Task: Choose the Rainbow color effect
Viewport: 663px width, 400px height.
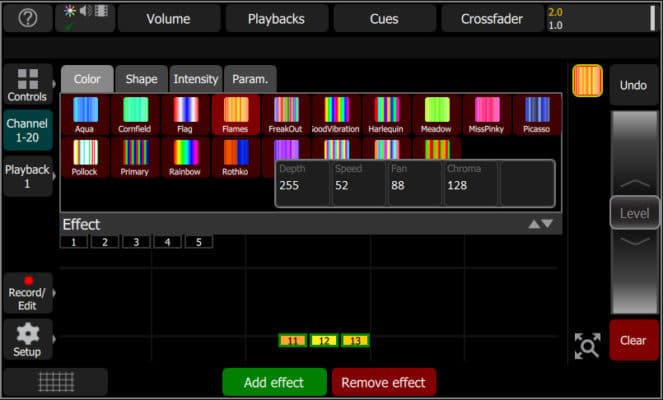Action: (x=186, y=157)
